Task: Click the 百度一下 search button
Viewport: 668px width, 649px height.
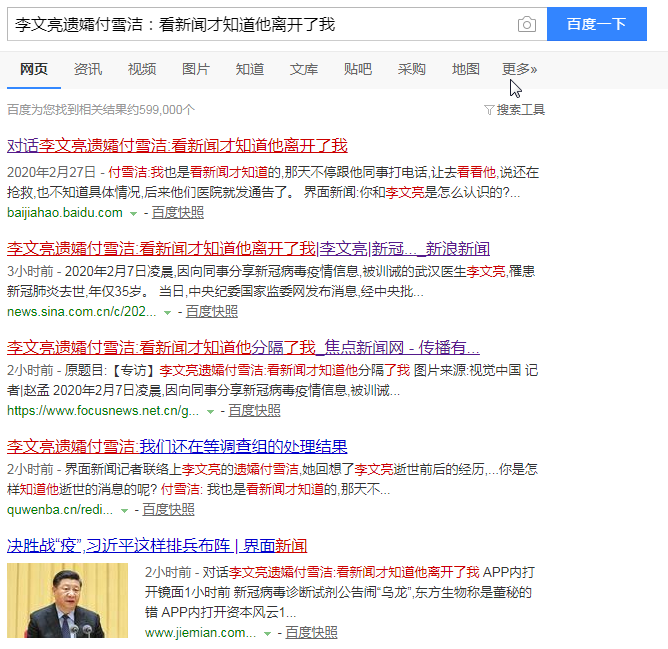Action: tap(596, 24)
